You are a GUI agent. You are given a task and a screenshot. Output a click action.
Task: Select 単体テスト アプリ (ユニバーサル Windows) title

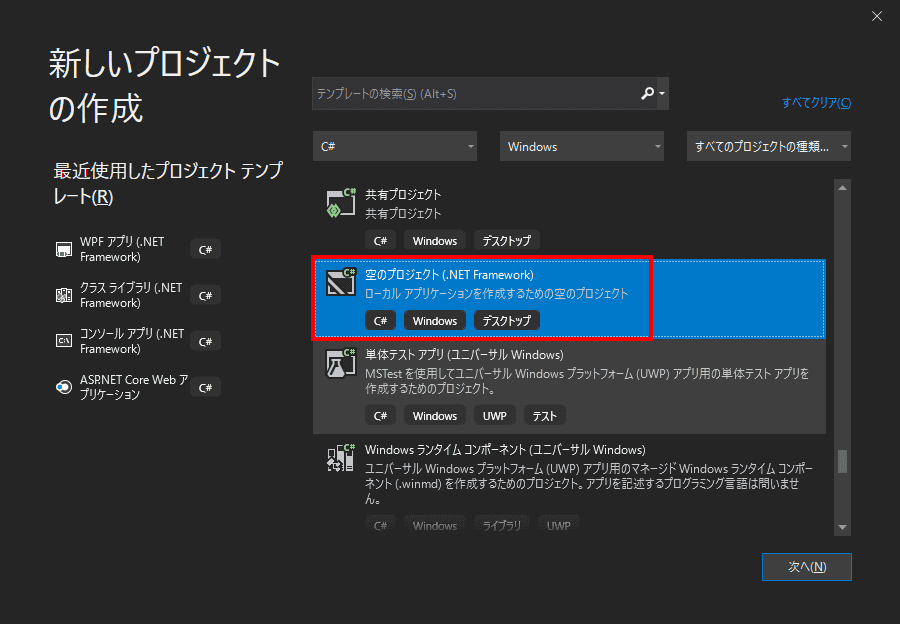click(x=464, y=355)
